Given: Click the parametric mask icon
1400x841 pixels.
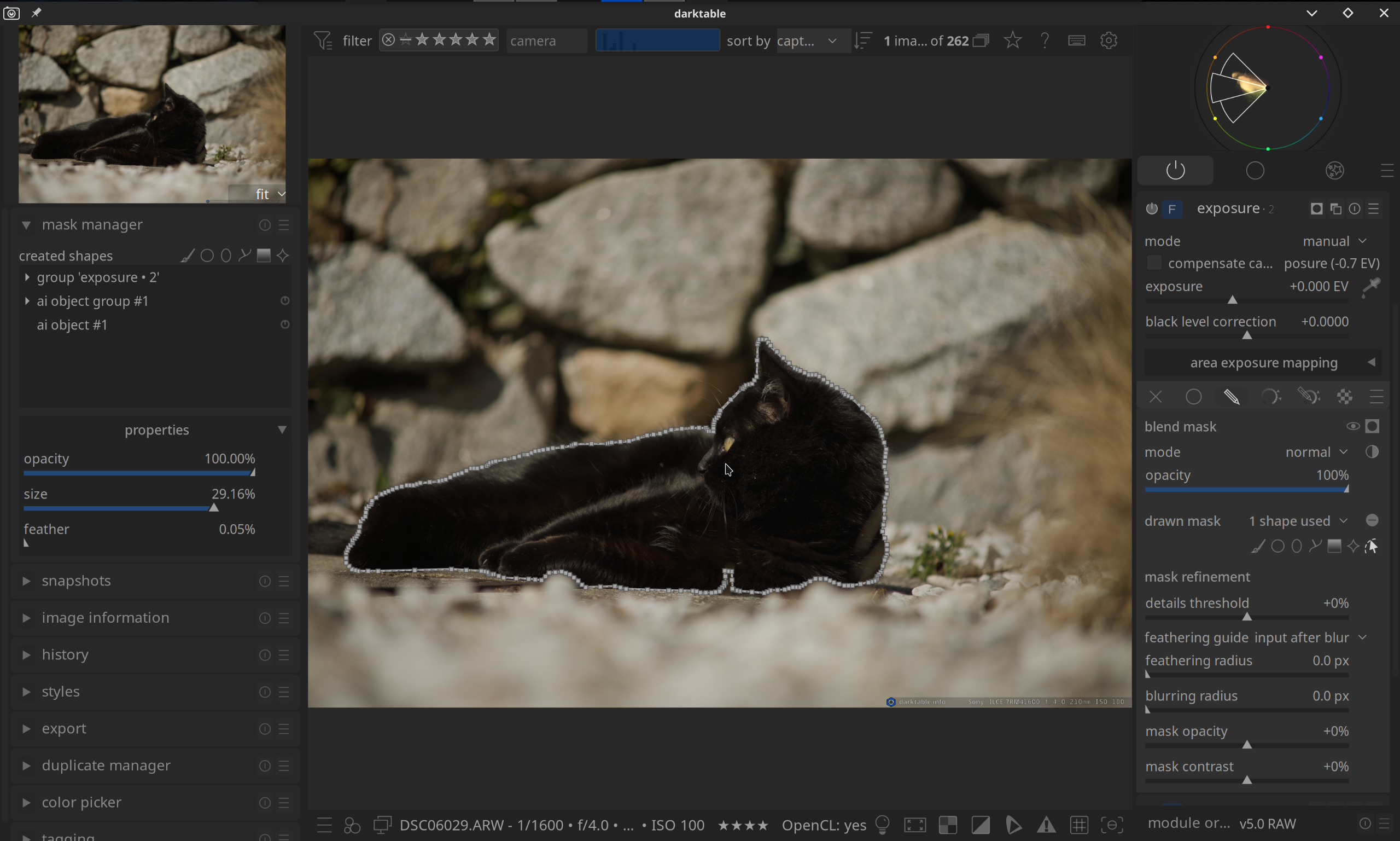Looking at the screenshot, I should 1270,397.
